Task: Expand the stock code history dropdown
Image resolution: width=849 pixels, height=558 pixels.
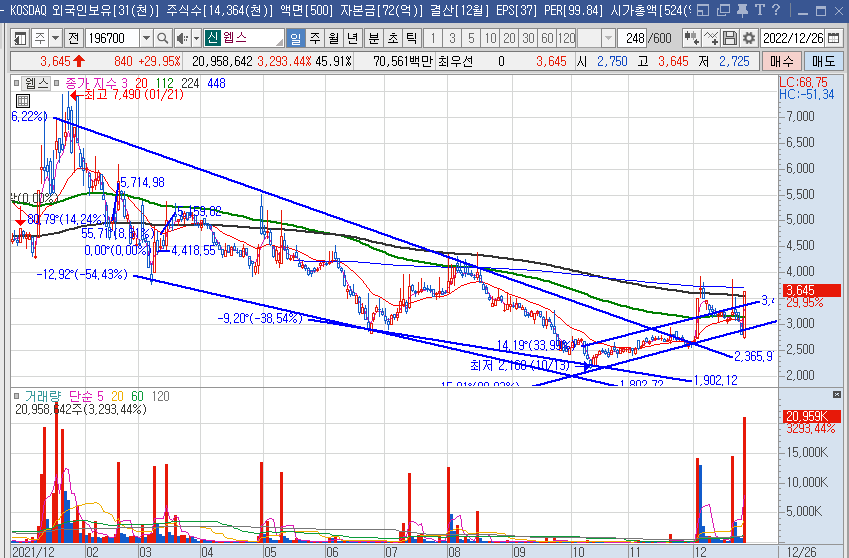Action: (146, 38)
